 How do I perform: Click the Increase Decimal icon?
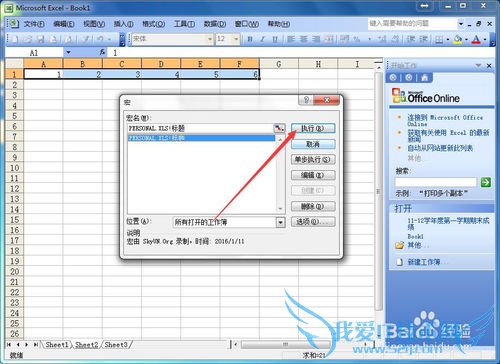coord(382,39)
